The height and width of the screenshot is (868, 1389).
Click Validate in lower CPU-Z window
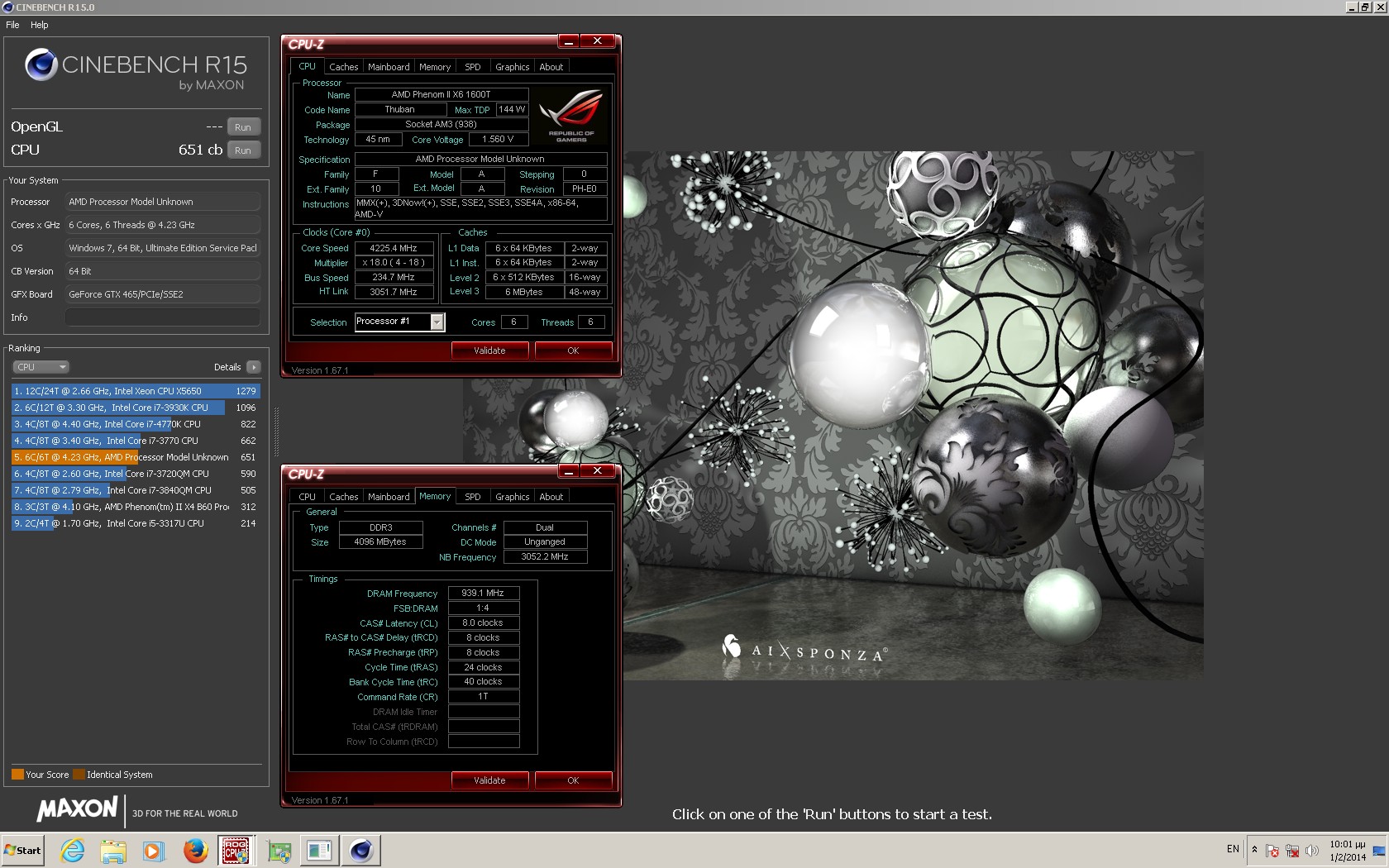pos(489,780)
